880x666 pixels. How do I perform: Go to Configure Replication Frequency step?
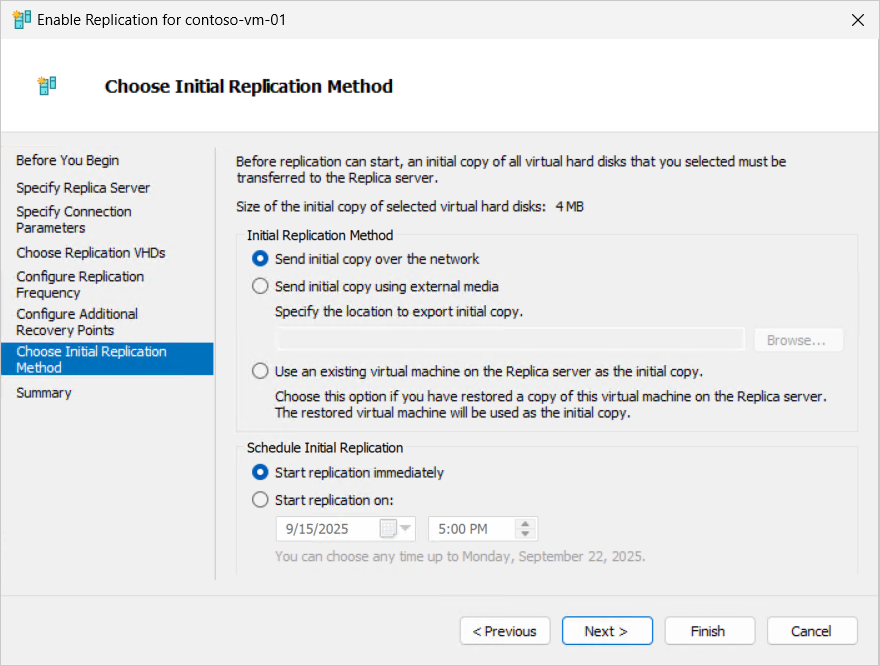[80, 284]
